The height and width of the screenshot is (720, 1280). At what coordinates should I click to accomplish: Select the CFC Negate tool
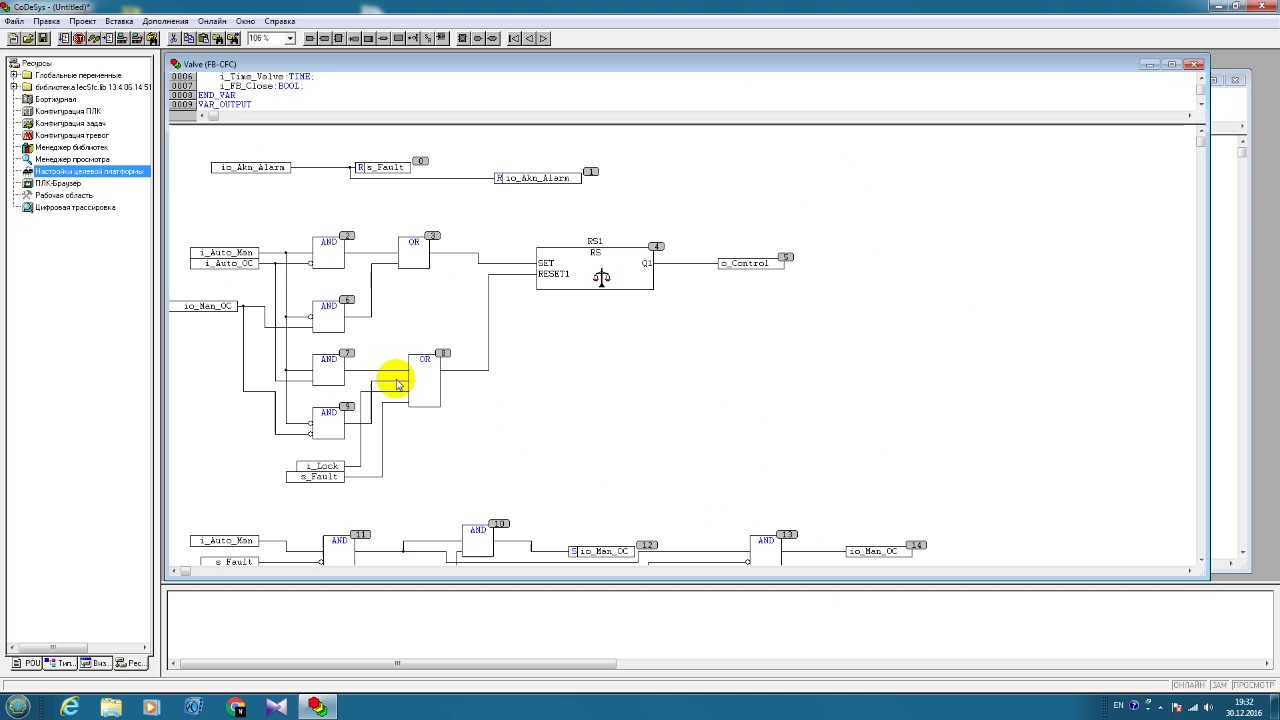point(413,38)
